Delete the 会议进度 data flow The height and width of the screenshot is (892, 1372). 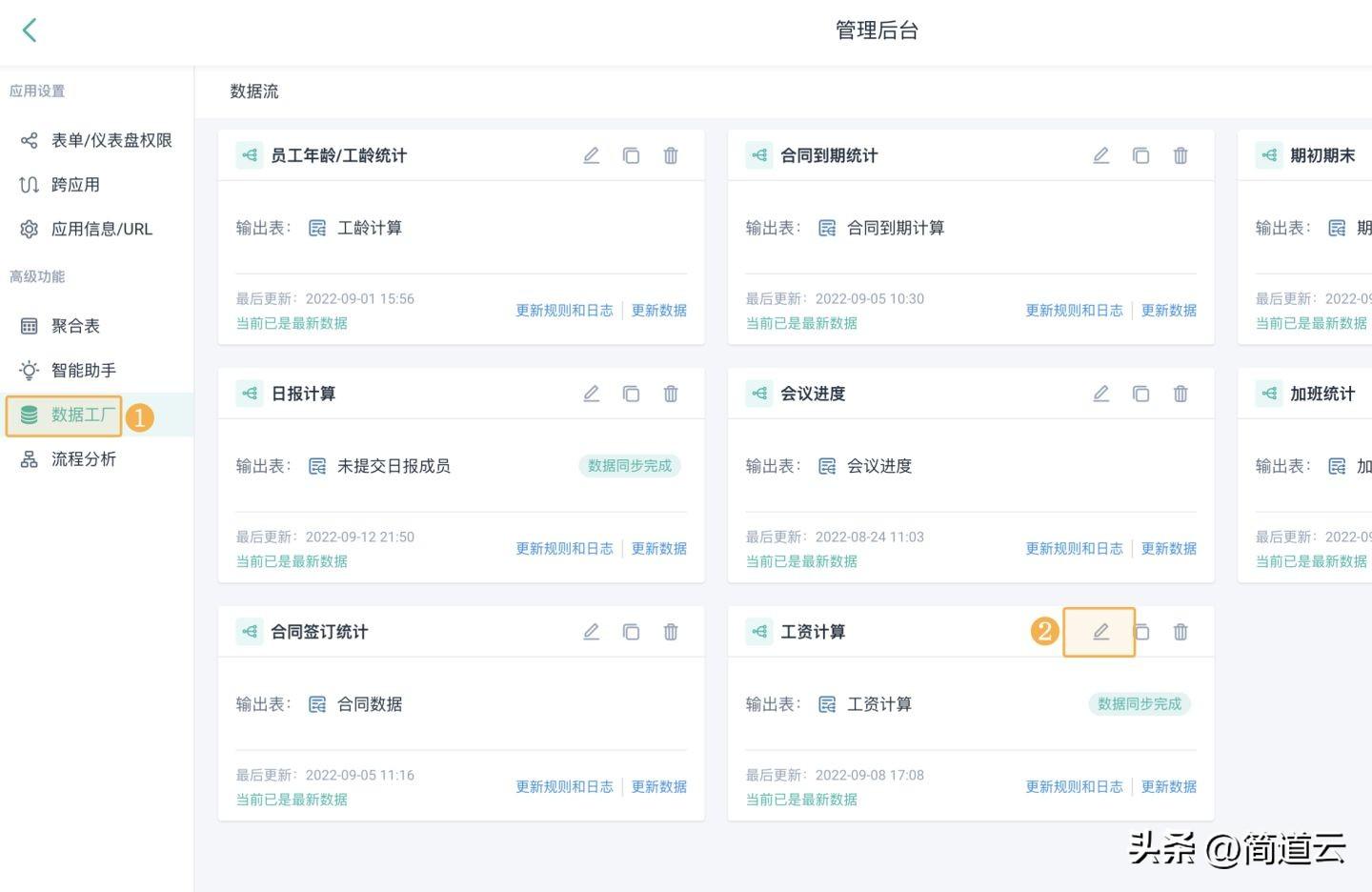click(1180, 394)
